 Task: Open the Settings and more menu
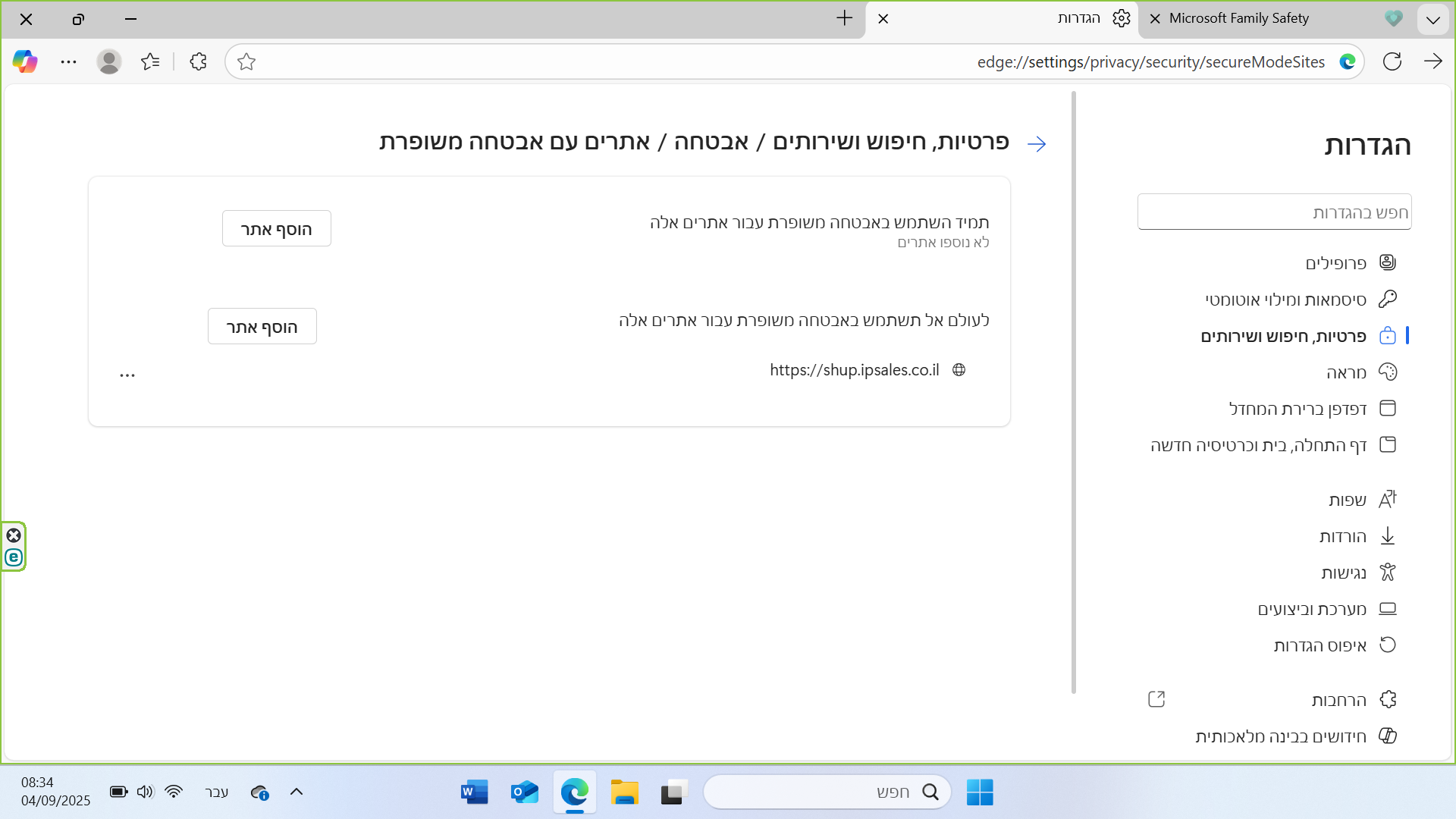[x=68, y=61]
